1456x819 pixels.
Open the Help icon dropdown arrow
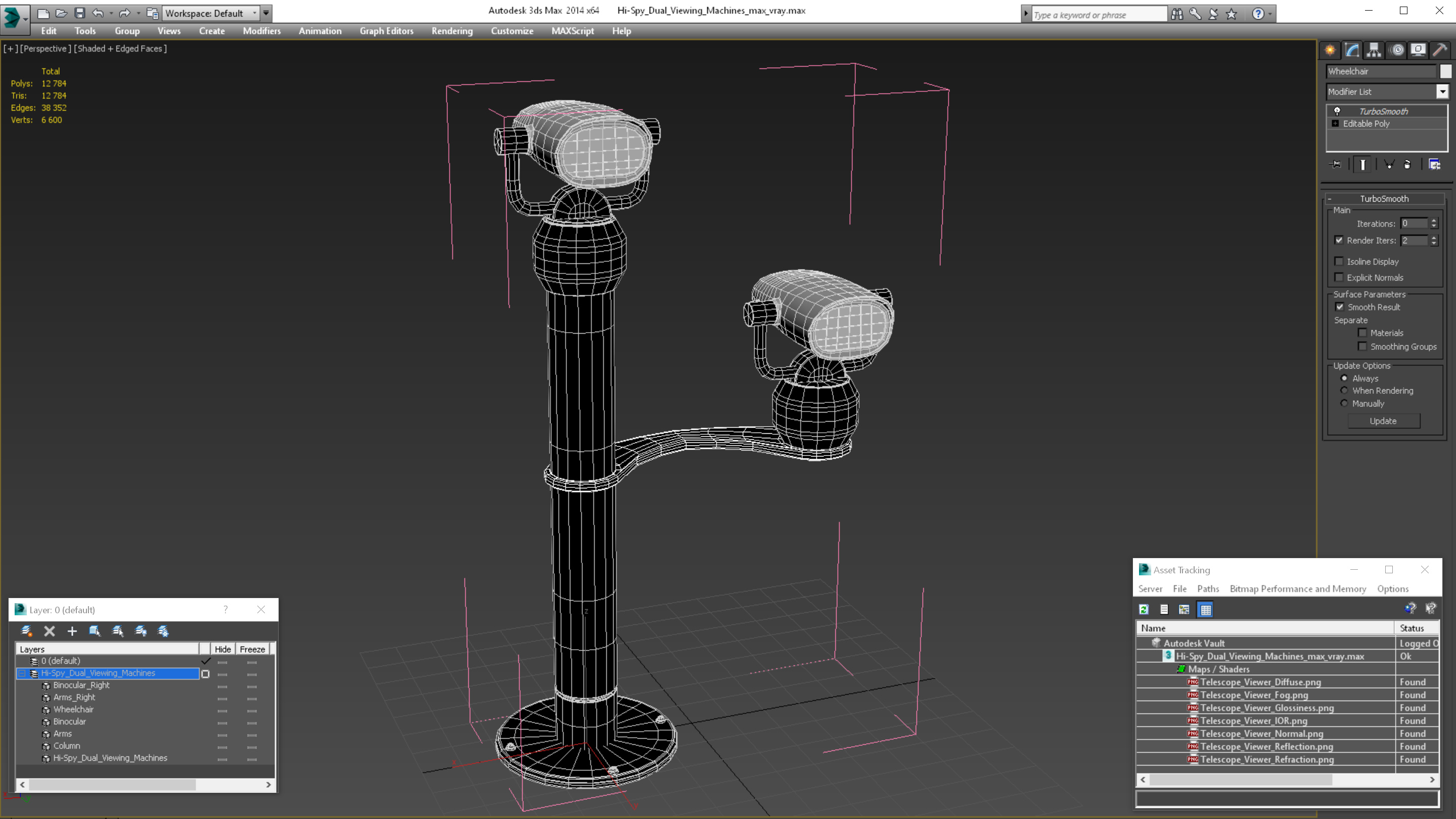(x=1270, y=14)
